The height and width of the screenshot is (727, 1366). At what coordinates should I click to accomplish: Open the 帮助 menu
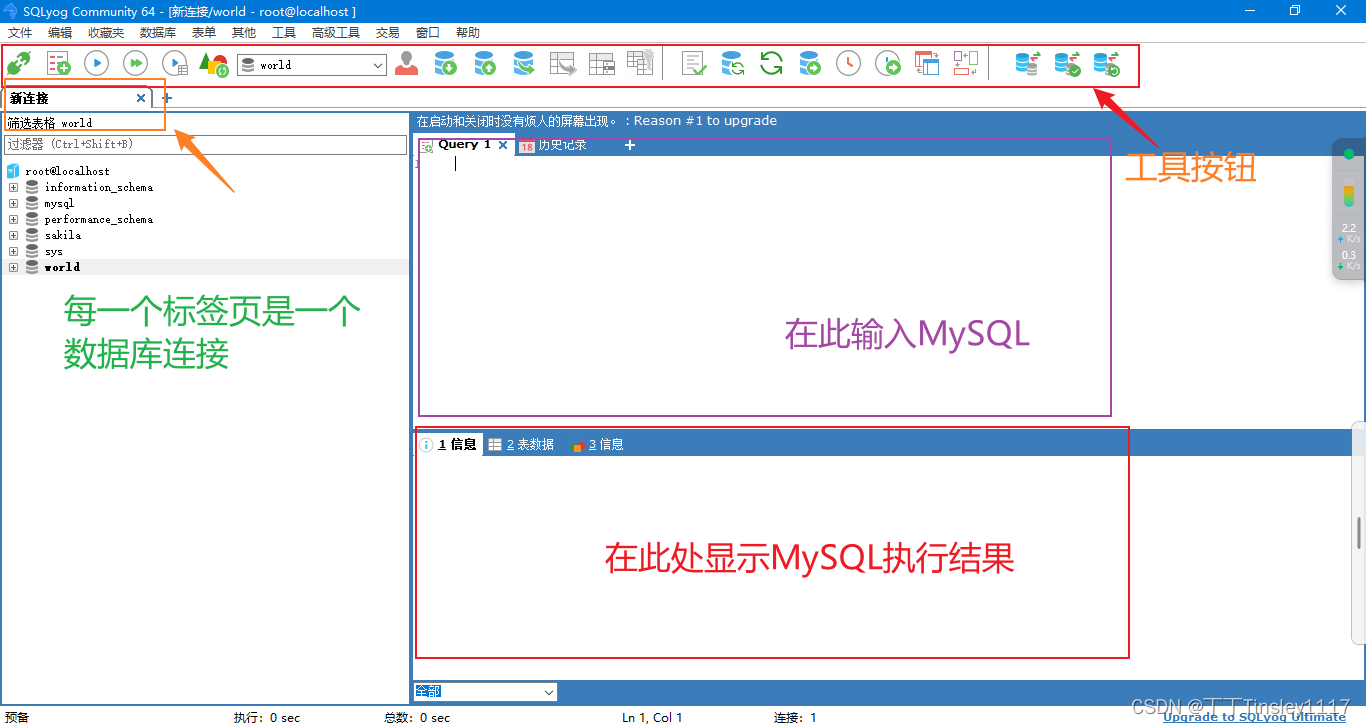pos(468,33)
